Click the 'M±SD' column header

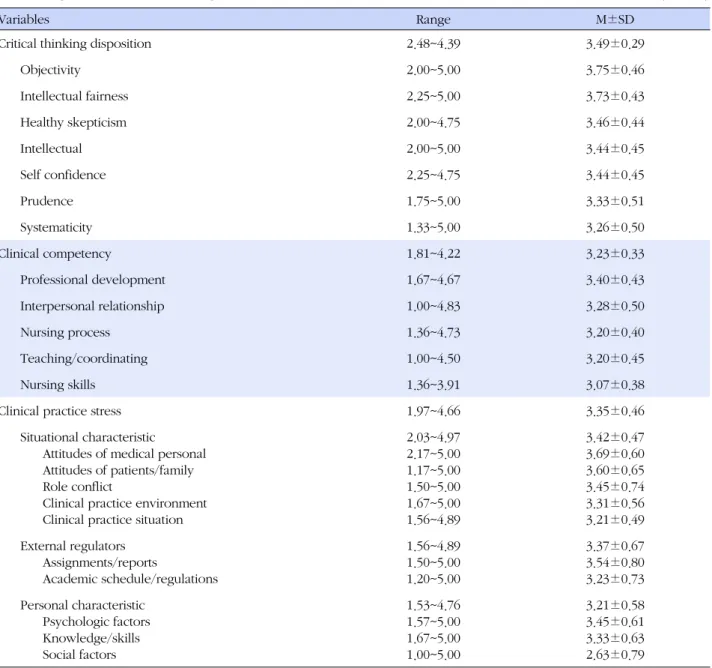(615, 20)
